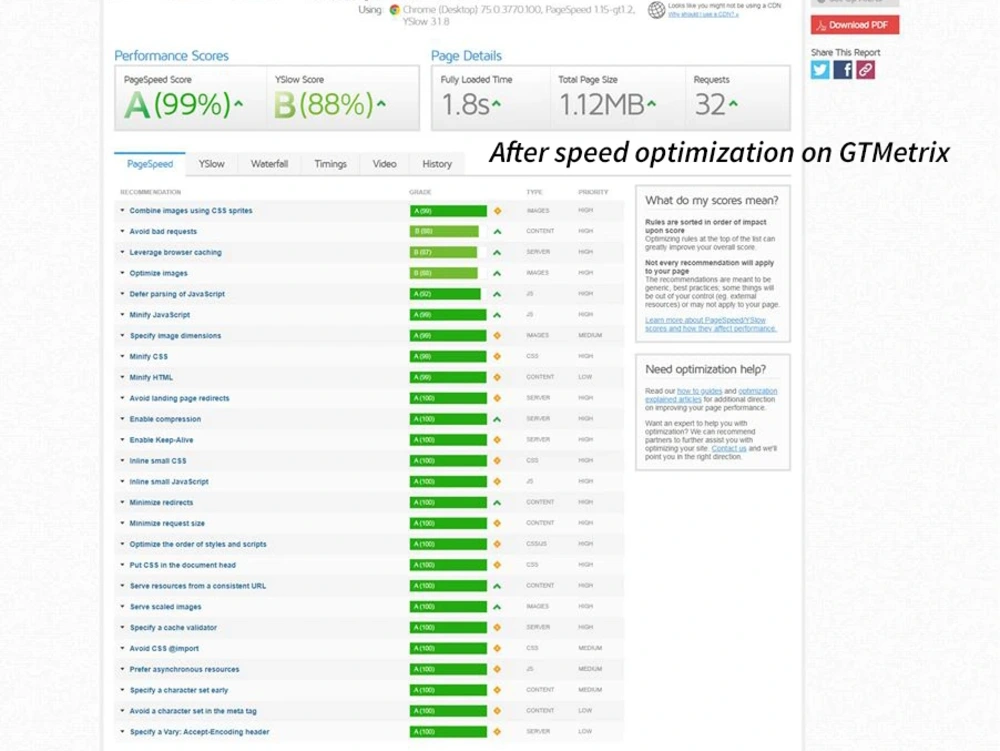Click orange diamond for Enable Keep-Alive

(x=497, y=440)
